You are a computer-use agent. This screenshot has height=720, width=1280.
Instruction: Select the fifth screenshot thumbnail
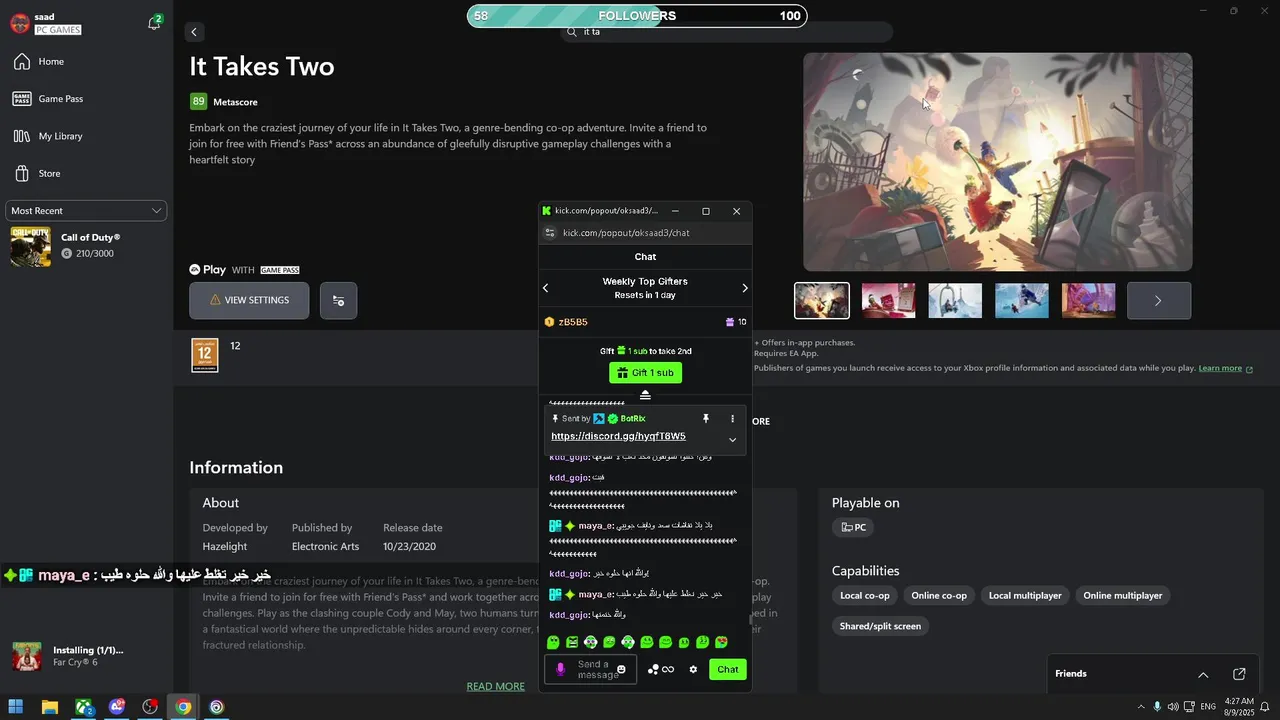(x=1088, y=300)
